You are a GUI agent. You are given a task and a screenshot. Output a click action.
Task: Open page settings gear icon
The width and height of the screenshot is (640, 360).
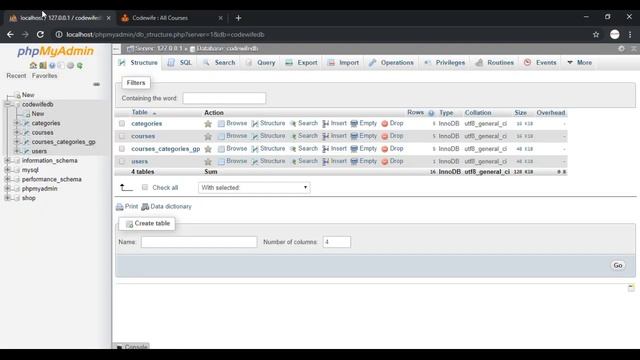click(x=621, y=49)
